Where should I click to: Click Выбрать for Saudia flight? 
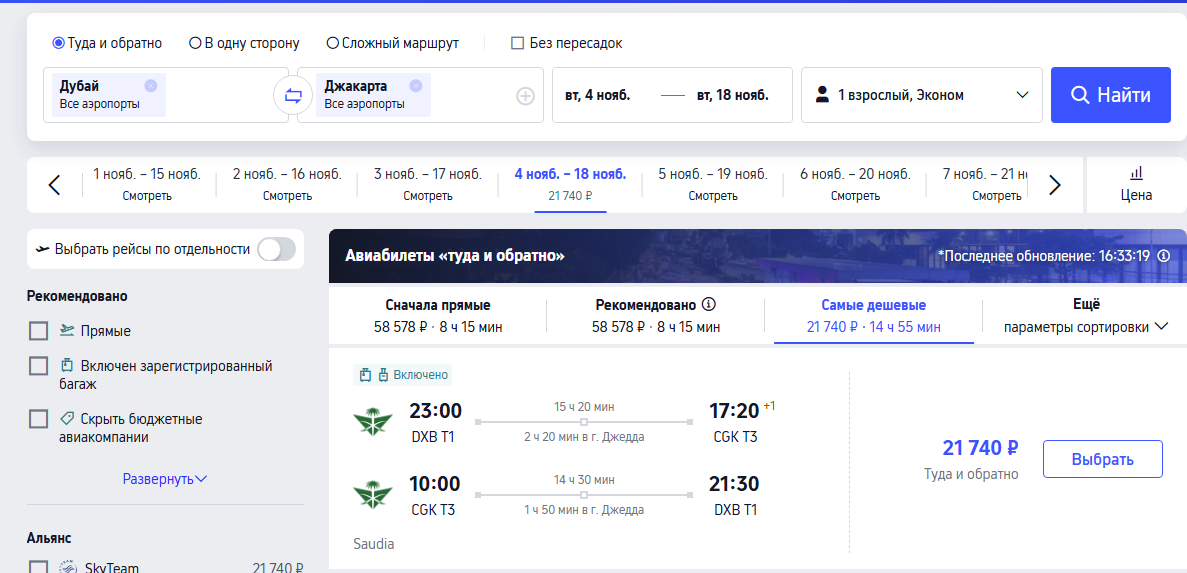pos(1102,459)
